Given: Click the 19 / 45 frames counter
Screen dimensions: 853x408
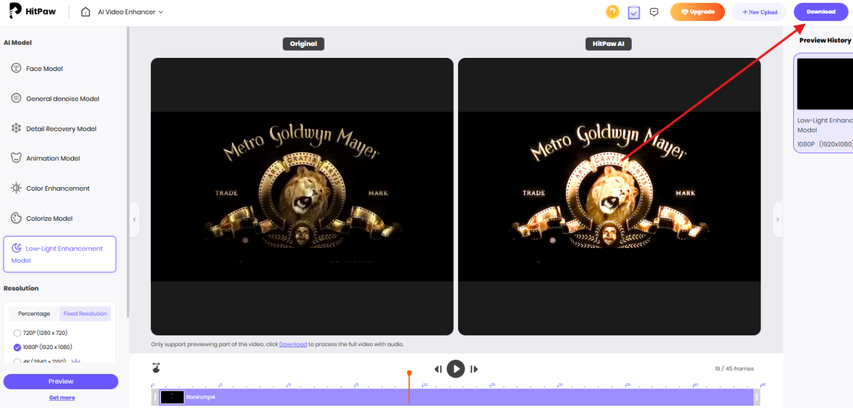Looking at the screenshot, I should [x=734, y=369].
